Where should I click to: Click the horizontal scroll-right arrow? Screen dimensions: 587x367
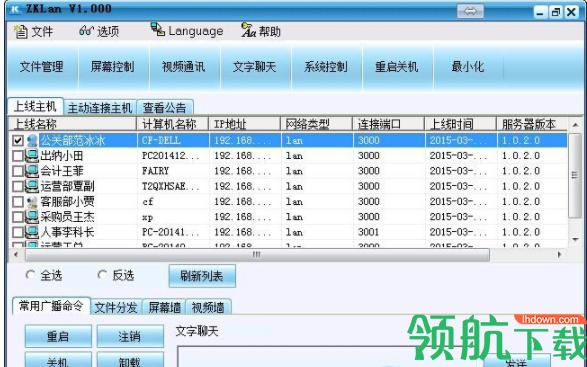point(559,254)
